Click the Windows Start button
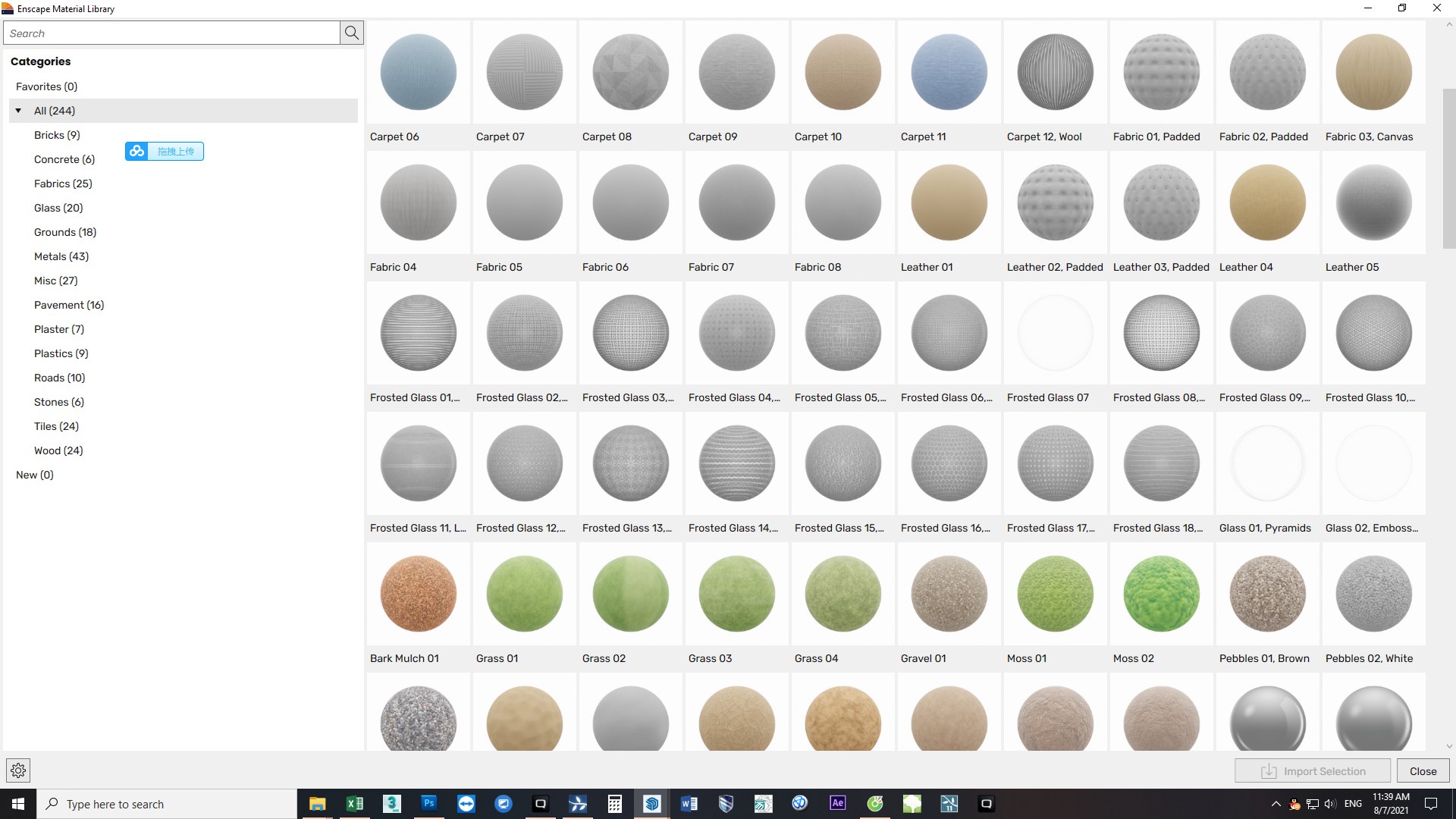The image size is (1456, 819). coord(17,803)
